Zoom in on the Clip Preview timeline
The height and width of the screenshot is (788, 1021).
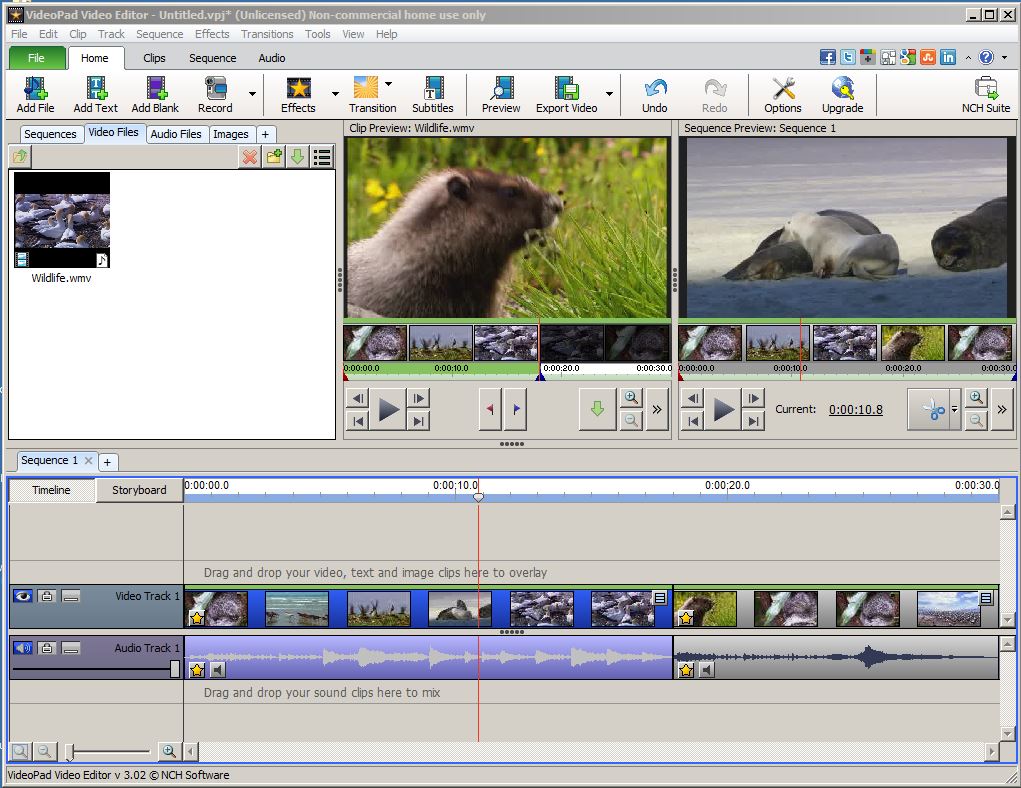631,397
